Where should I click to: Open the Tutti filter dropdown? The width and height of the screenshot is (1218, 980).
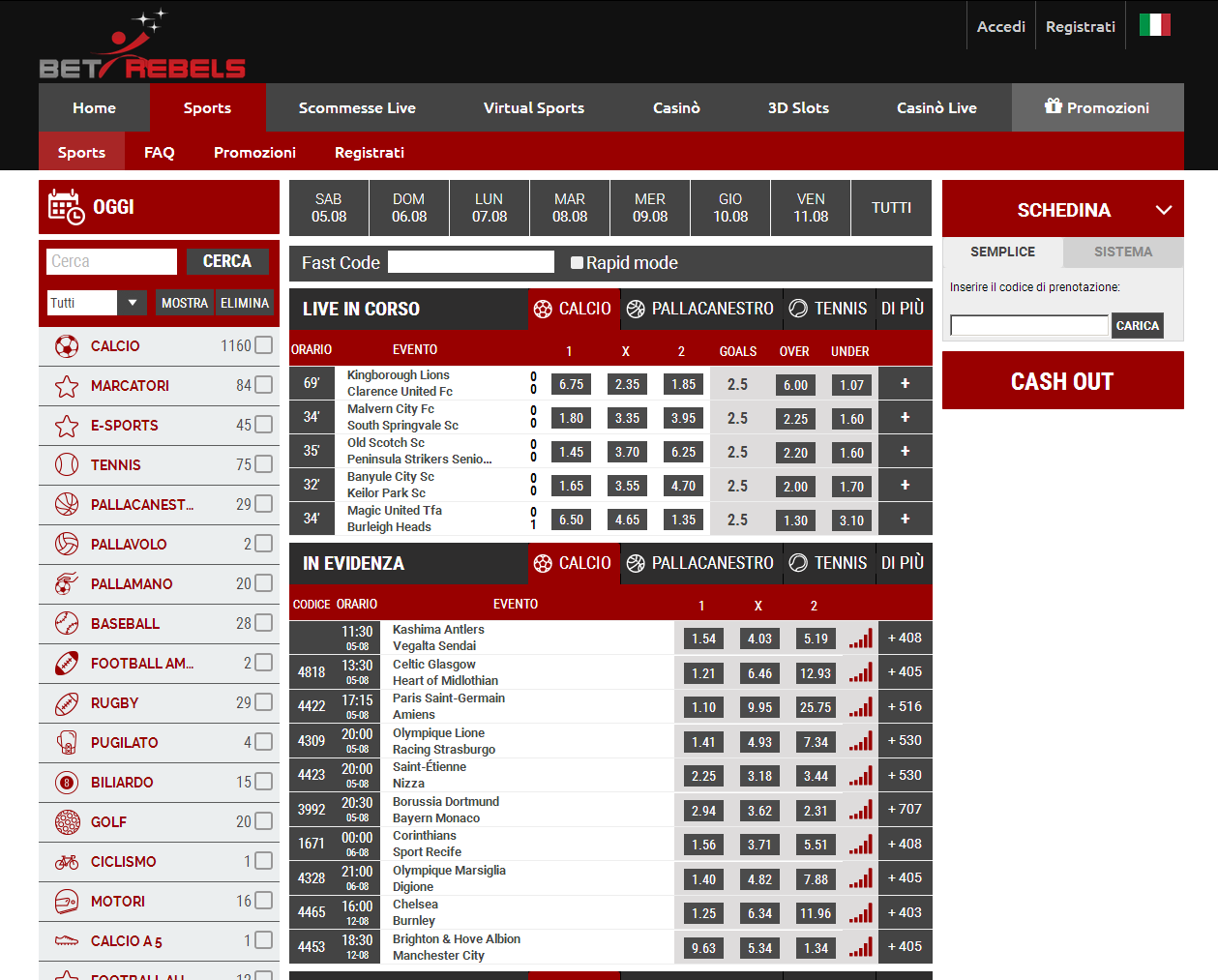tap(97, 303)
